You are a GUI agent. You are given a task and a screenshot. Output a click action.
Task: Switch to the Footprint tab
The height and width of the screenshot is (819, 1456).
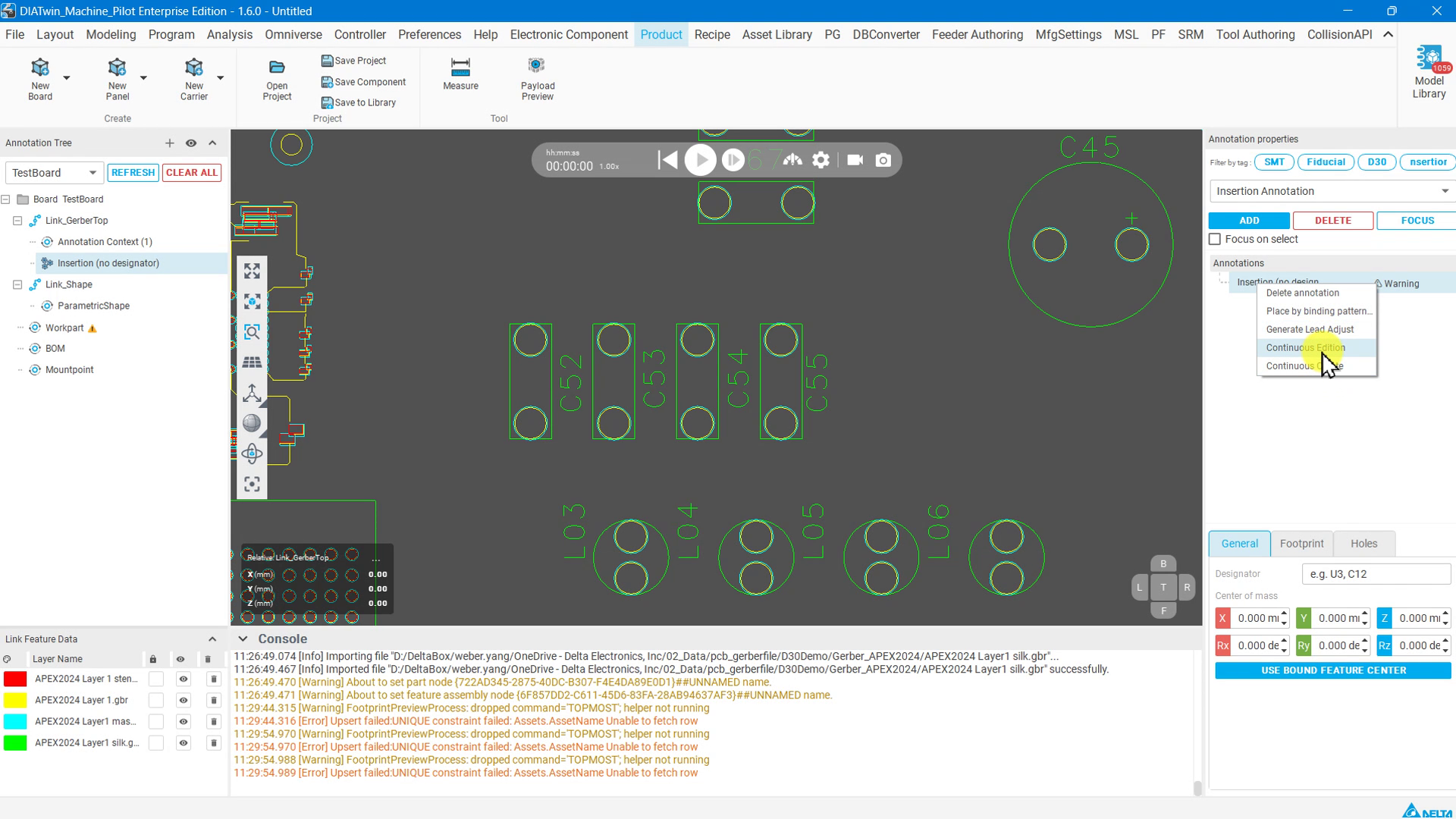click(x=1301, y=544)
